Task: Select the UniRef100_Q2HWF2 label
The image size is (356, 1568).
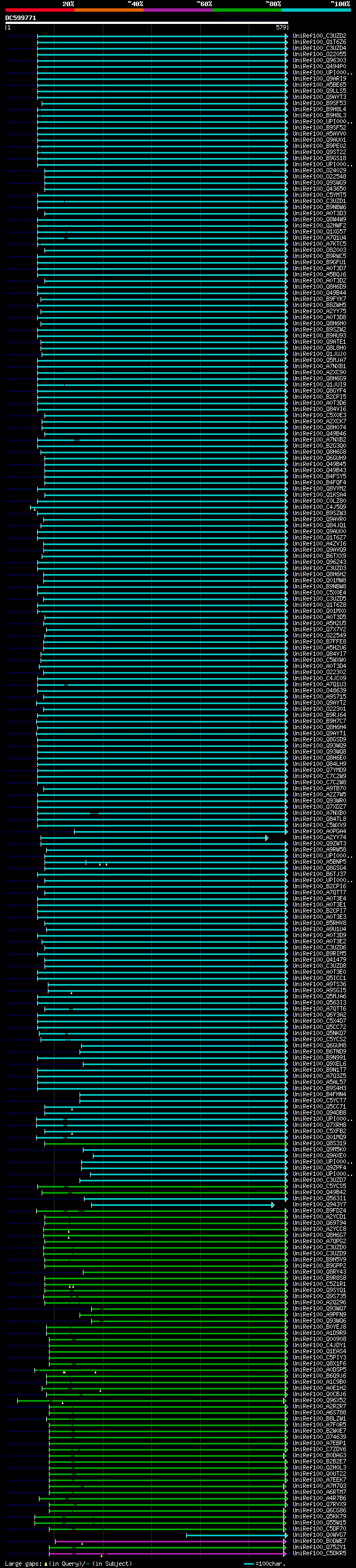Action: (x=319, y=225)
